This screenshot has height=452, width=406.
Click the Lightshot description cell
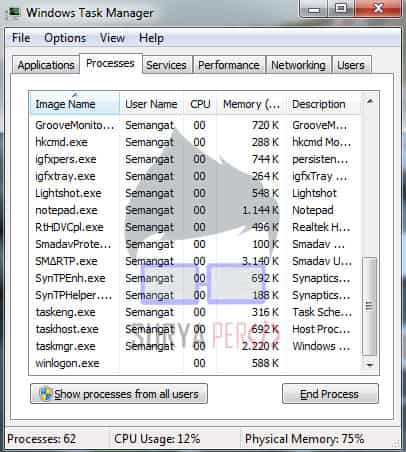(314, 193)
